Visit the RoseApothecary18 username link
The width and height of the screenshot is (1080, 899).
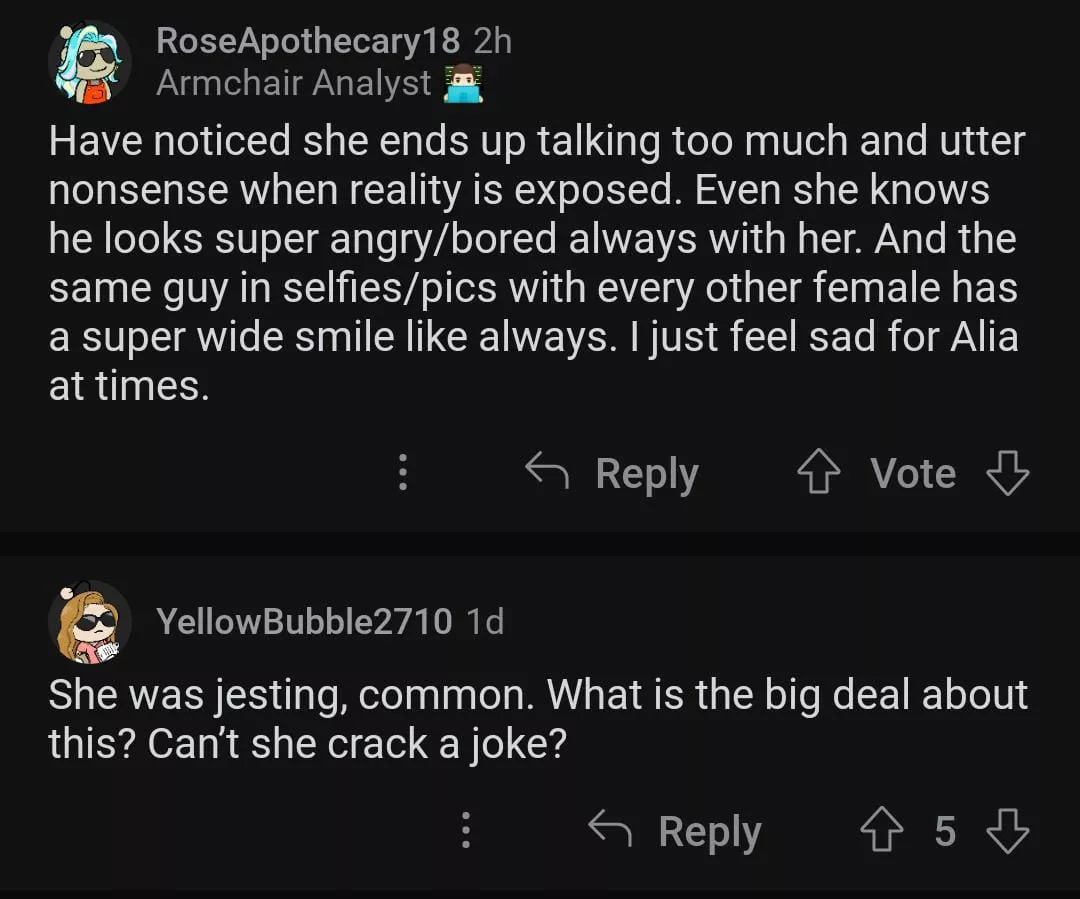tap(308, 41)
